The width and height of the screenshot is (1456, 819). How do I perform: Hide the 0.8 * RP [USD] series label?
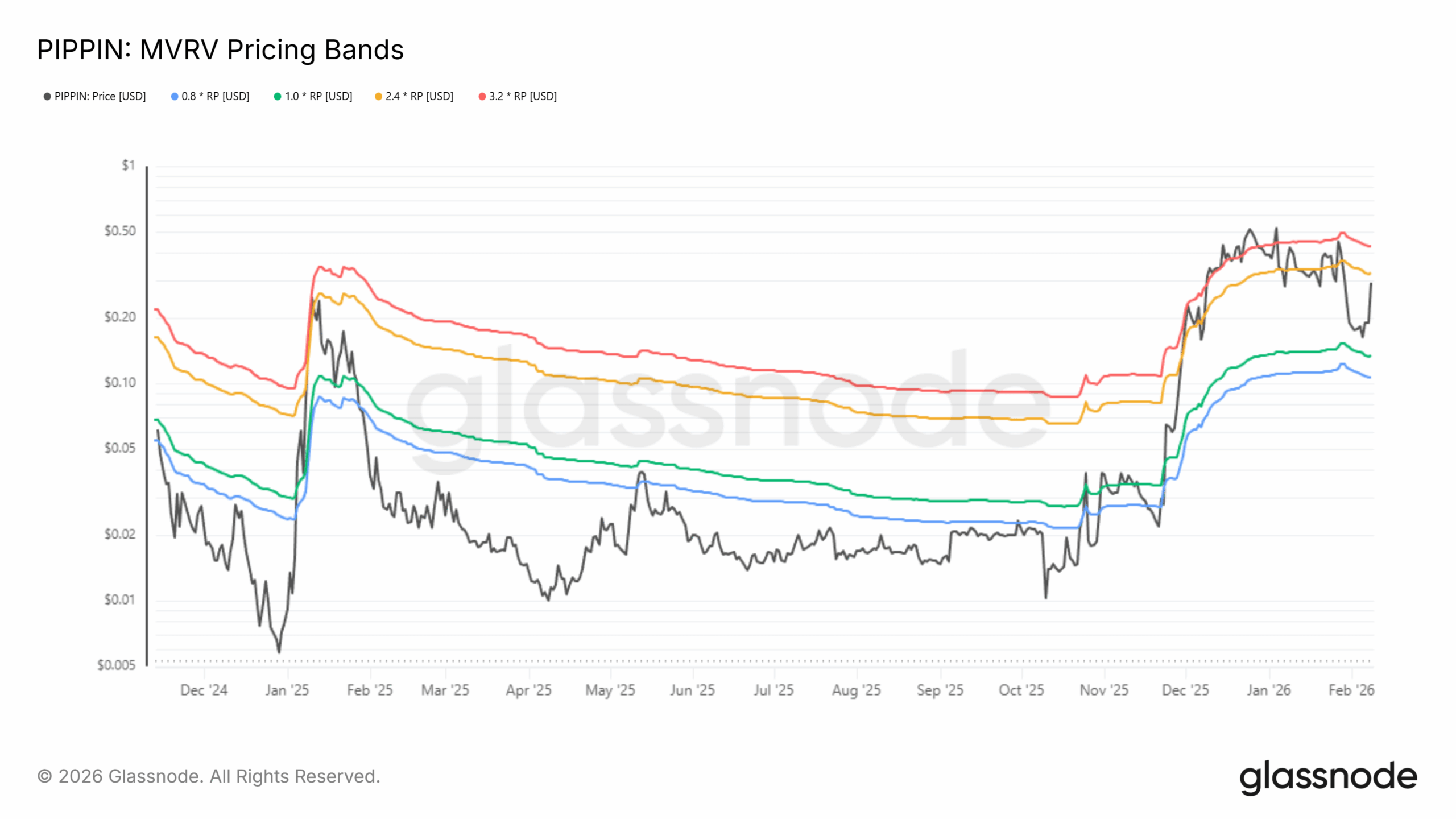pos(216,97)
